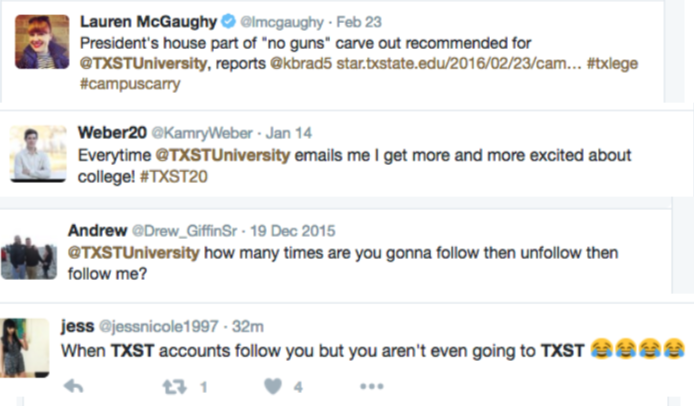
Task: Open the #campuscarry hashtag
Action: coord(130,84)
